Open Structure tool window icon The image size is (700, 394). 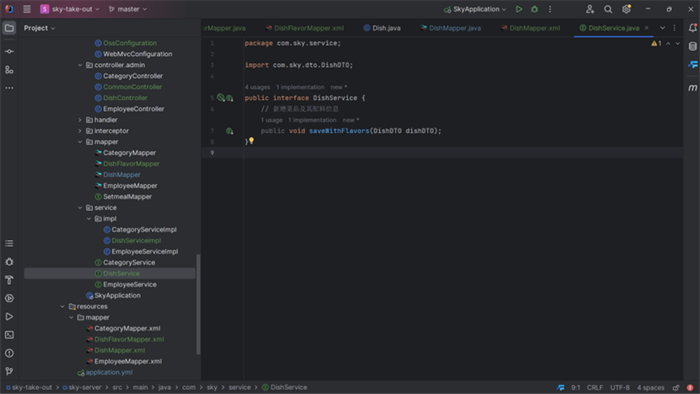click(x=9, y=70)
